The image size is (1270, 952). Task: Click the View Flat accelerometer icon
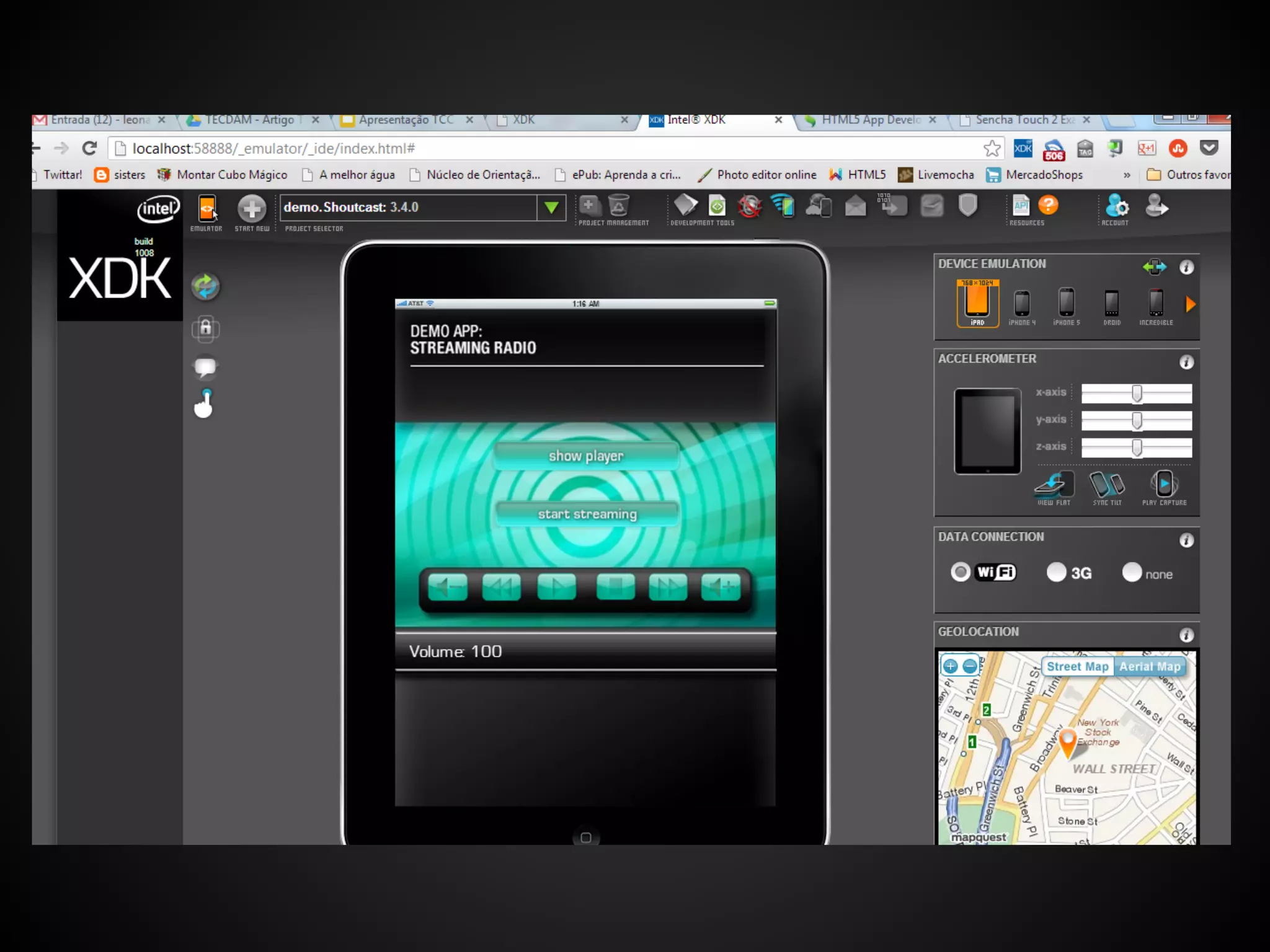pyautogui.click(x=1054, y=485)
